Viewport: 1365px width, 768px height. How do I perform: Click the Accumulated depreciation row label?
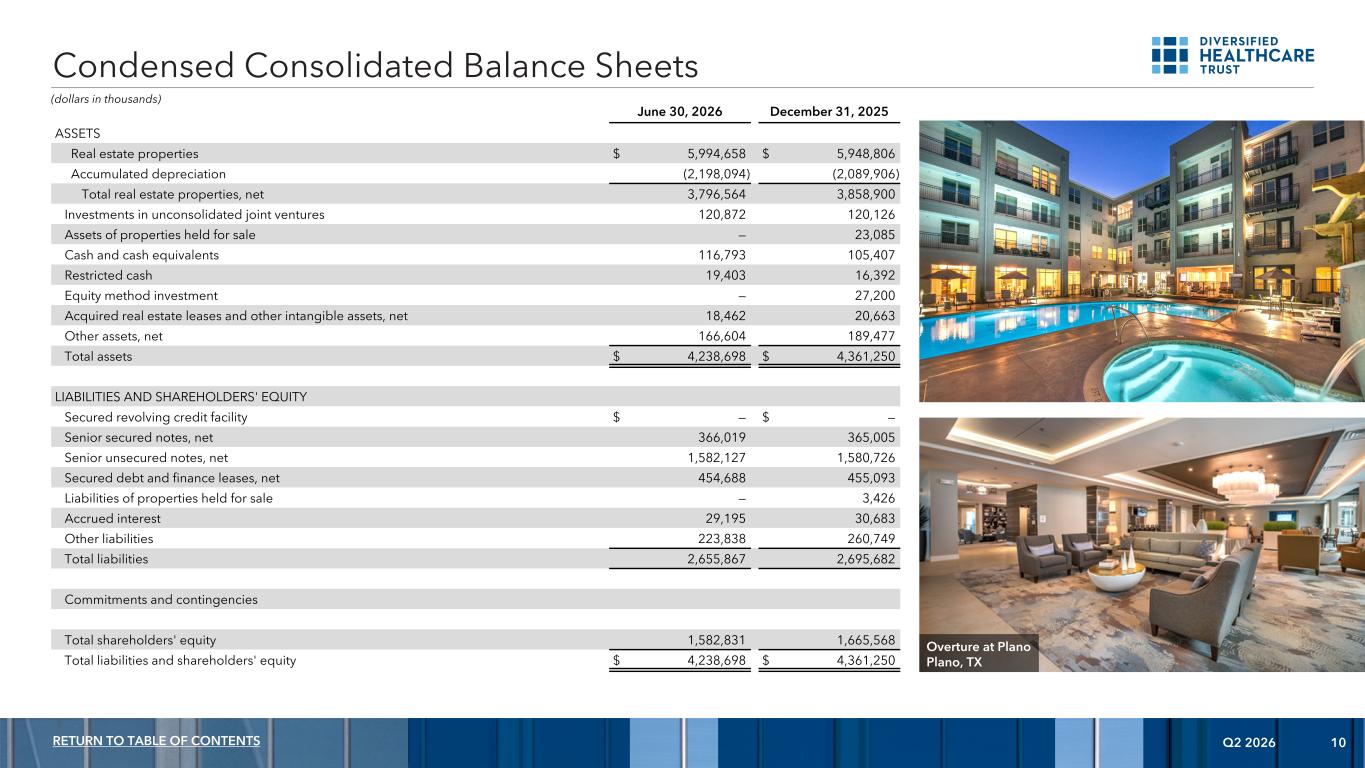click(x=148, y=174)
